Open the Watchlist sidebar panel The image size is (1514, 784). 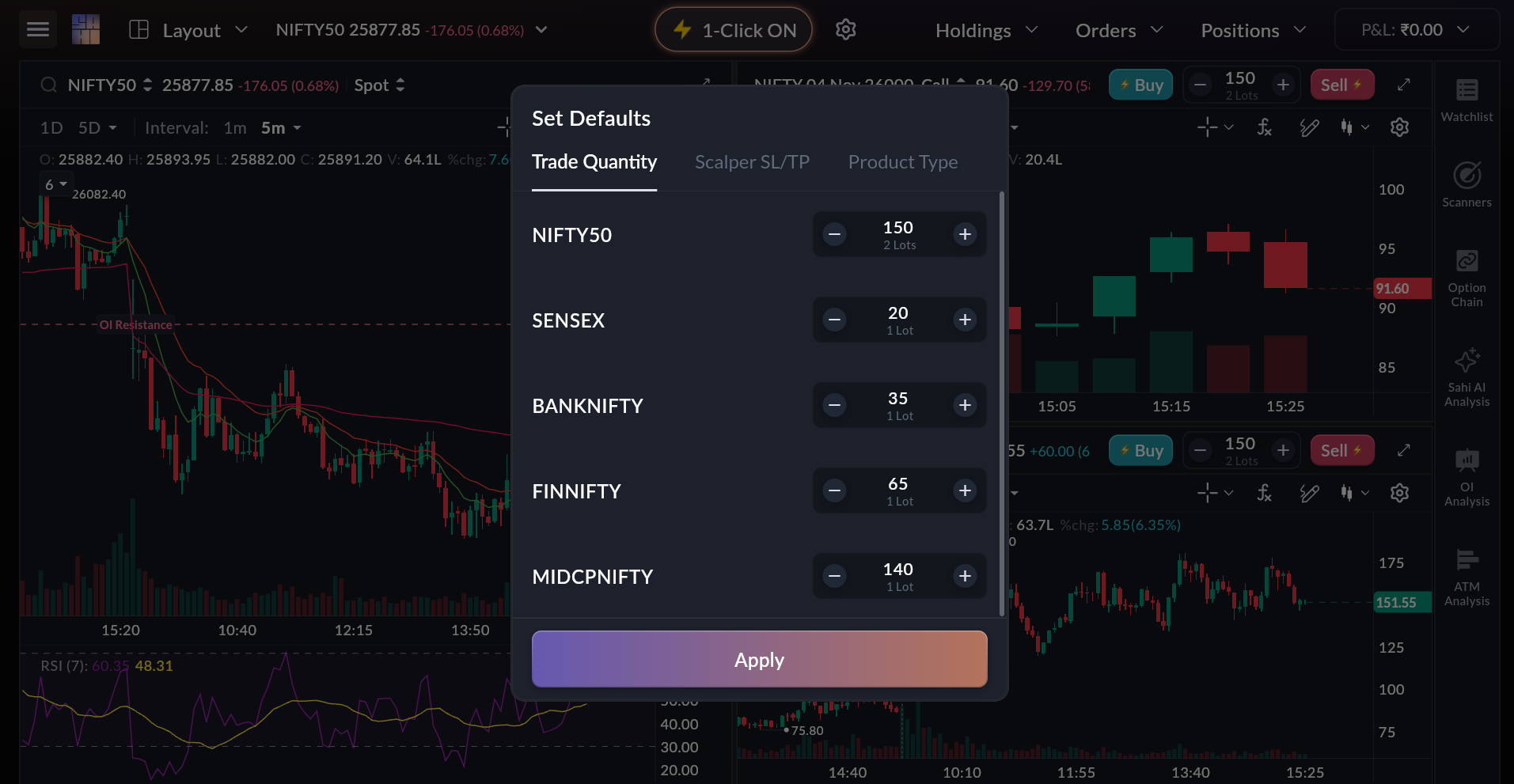point(1466,100)
